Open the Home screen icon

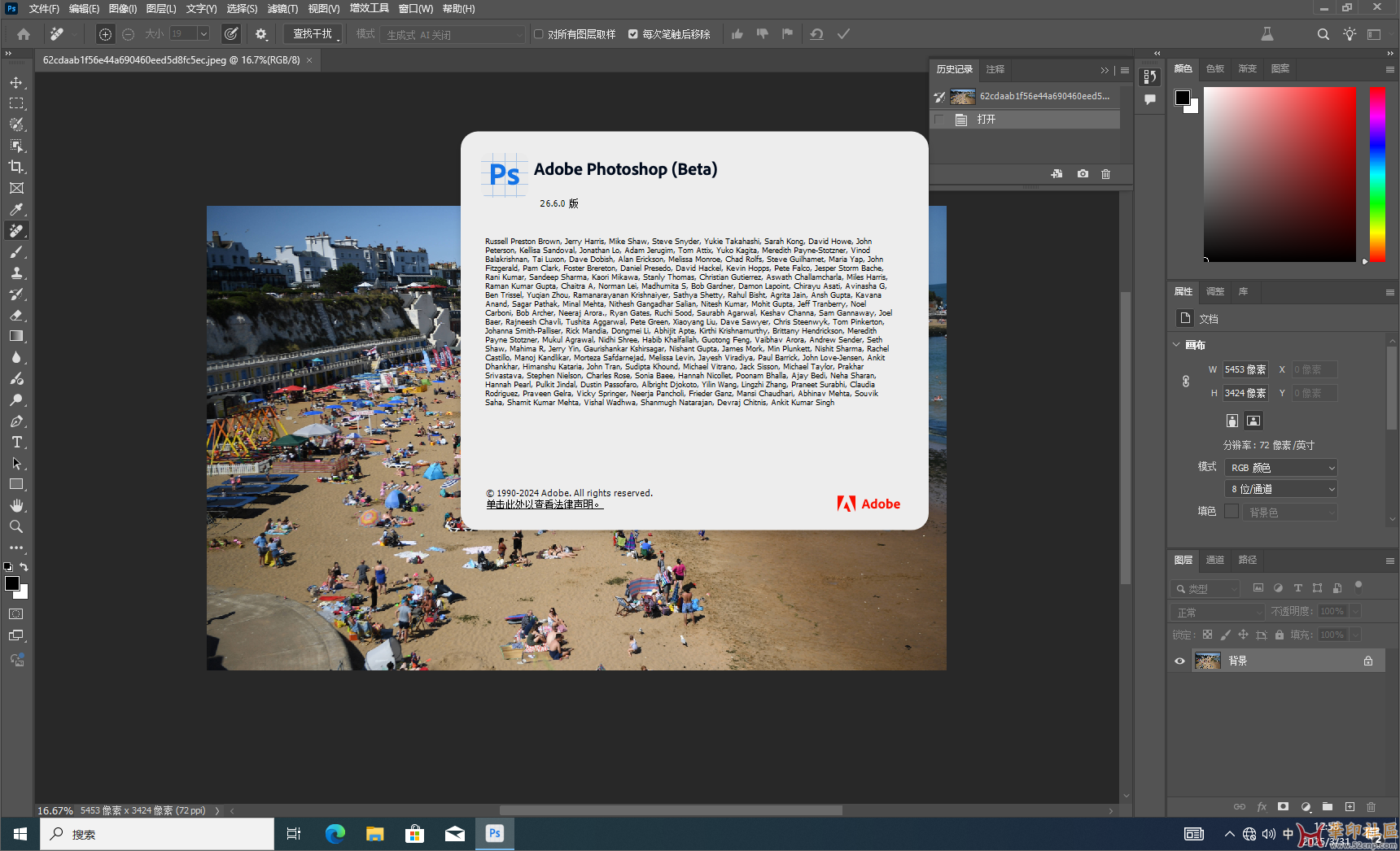(x=24, y=34)
